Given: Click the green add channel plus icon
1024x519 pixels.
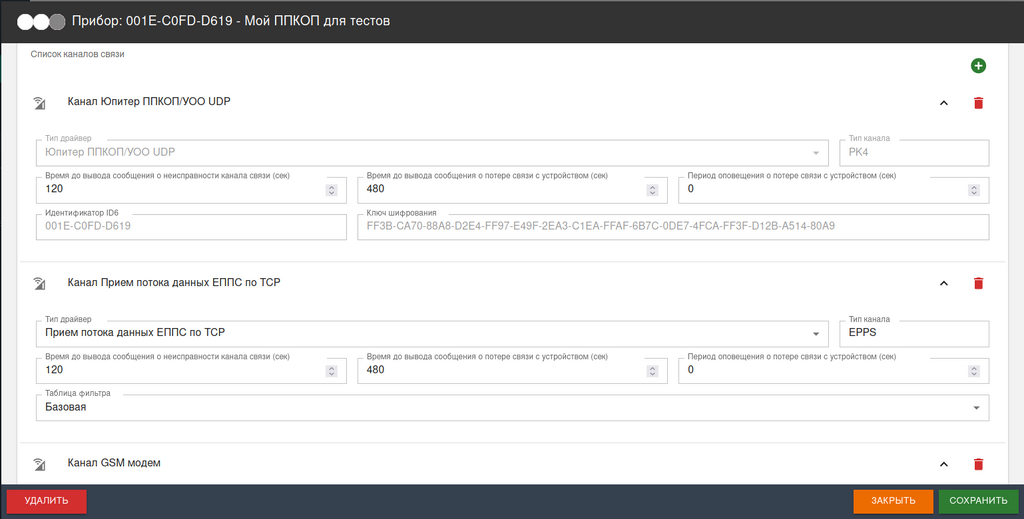Looking at the screenshot, I should (978, 66).
